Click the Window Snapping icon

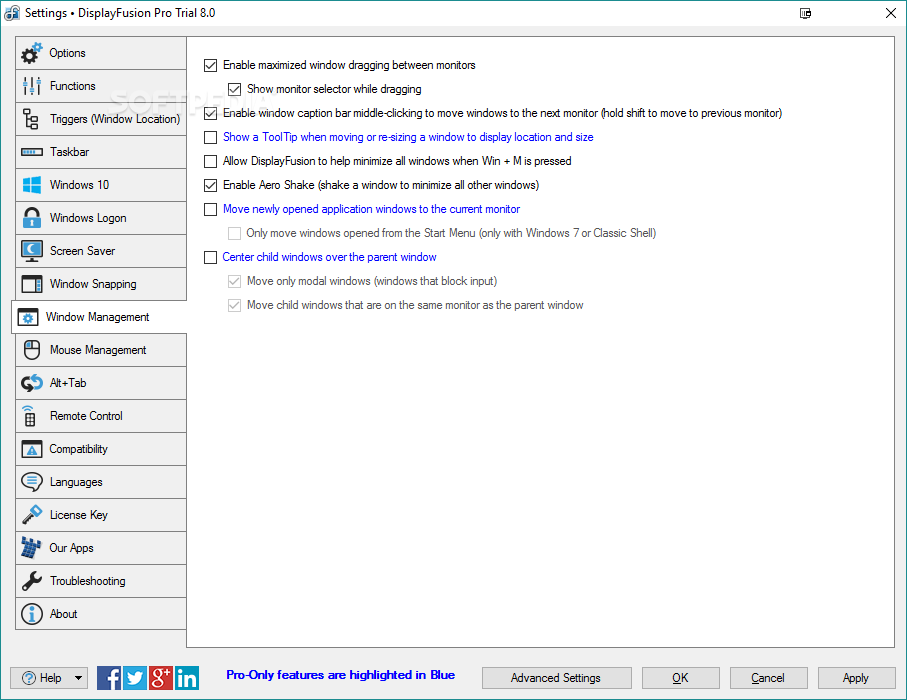[x=31, y=284]
